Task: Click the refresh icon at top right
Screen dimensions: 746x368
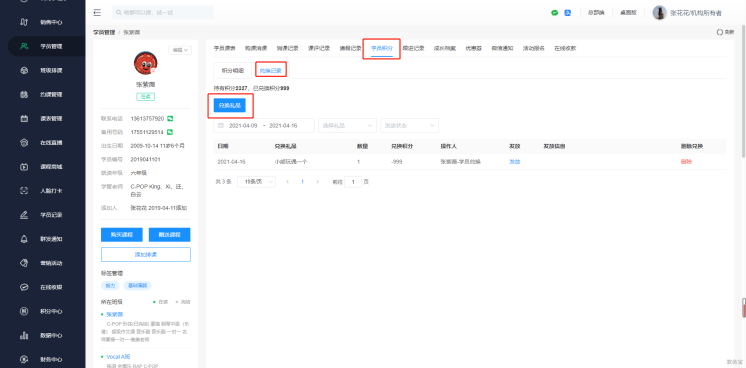Action: click(720, 32)
